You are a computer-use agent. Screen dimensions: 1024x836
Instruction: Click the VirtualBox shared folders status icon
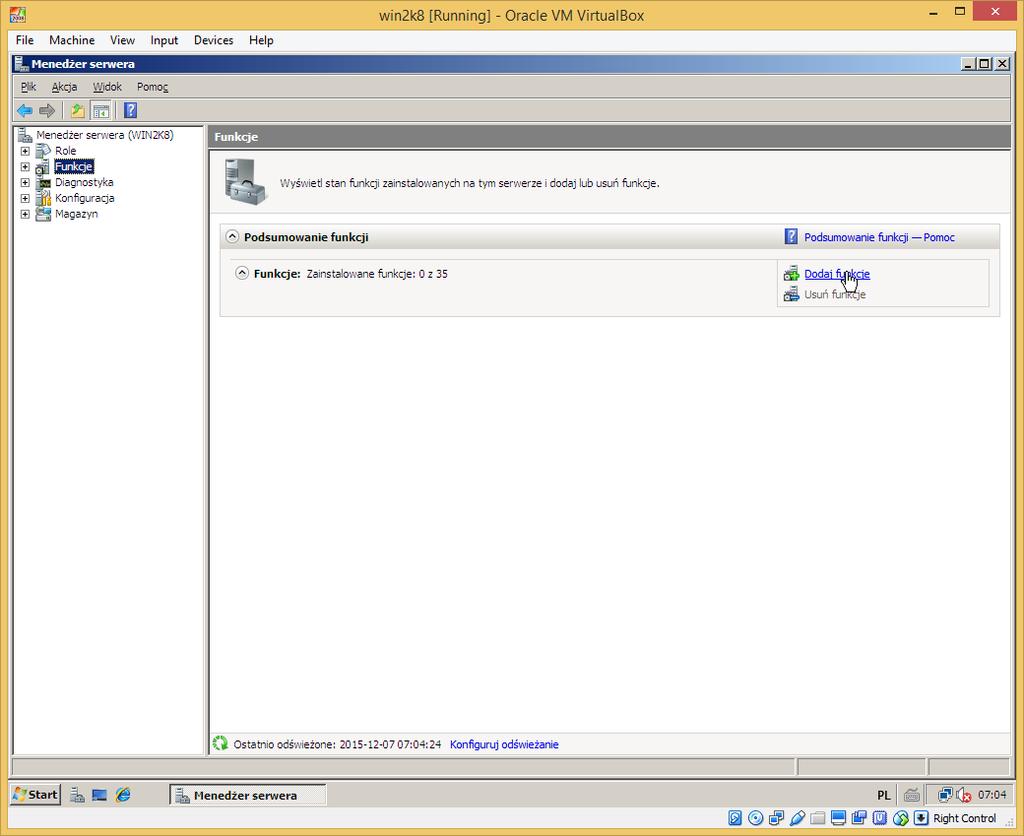pos(818,818)
